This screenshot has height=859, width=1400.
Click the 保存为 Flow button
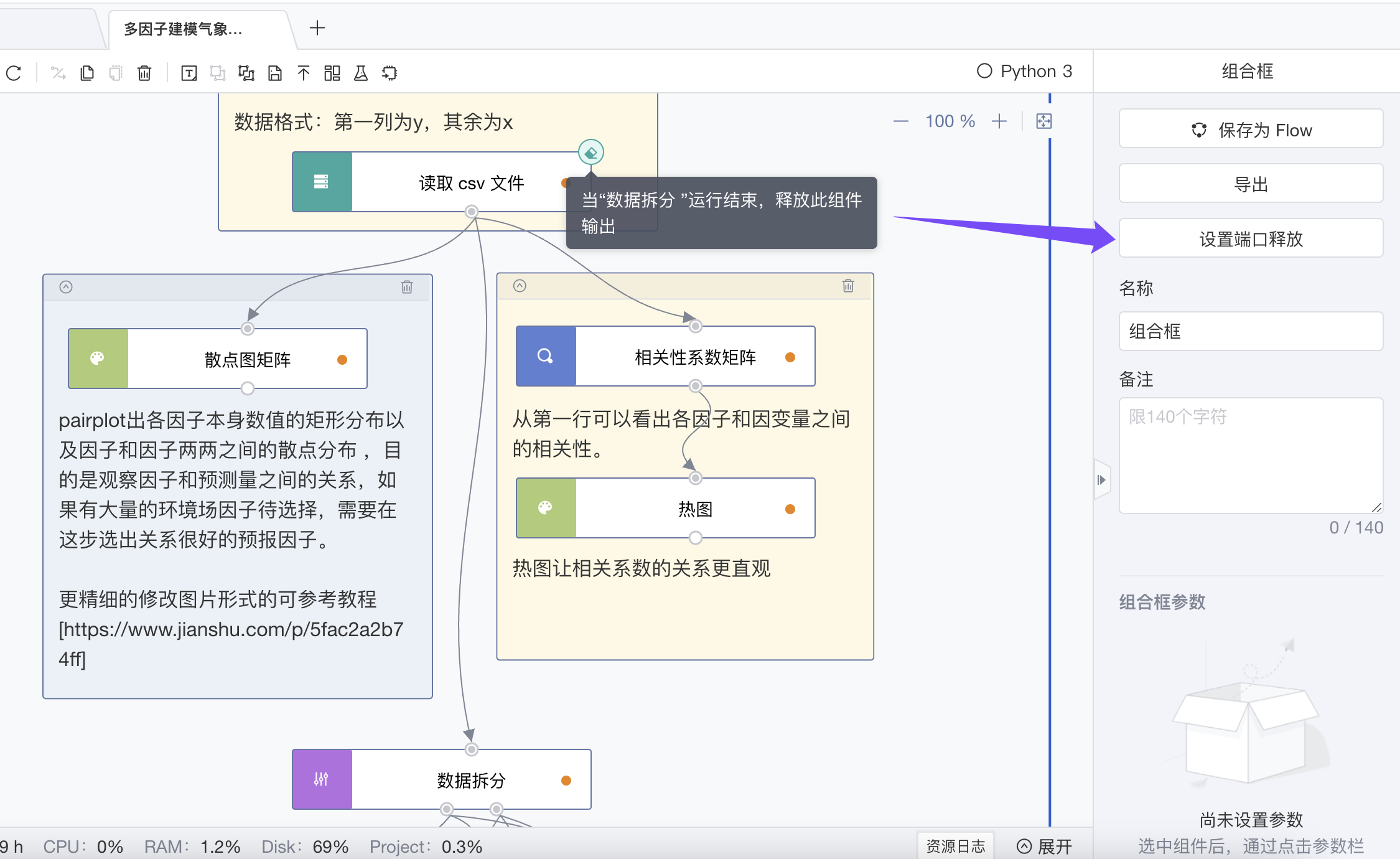(x=1251, y=129)
